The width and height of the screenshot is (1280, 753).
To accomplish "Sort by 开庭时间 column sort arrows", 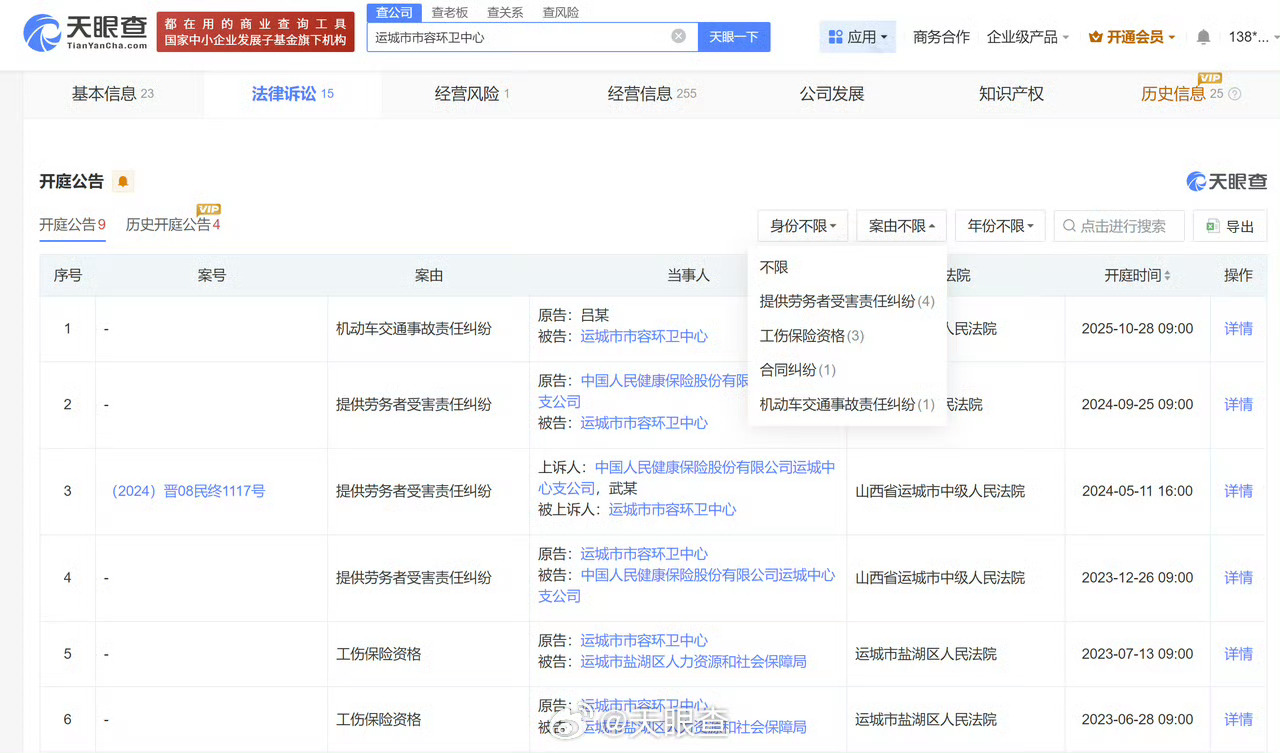I will (1167, 275).
